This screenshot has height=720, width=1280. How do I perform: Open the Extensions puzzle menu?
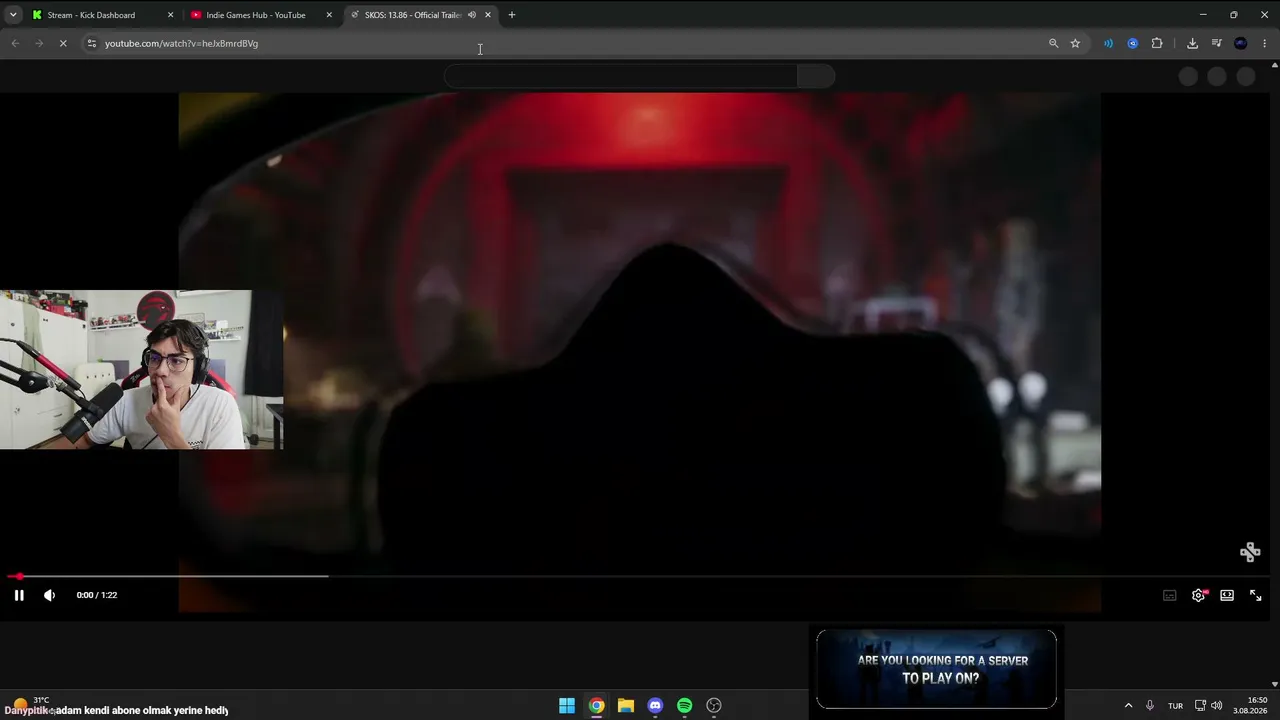click(x=1157, y=43)
